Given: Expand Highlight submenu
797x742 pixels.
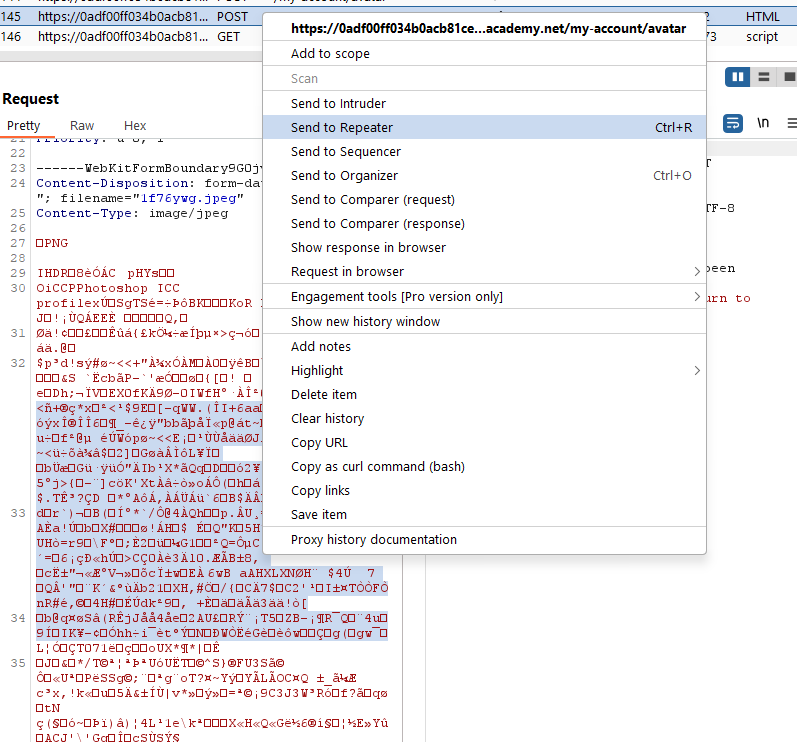Looking at the screenshot, I should [484, 370].
